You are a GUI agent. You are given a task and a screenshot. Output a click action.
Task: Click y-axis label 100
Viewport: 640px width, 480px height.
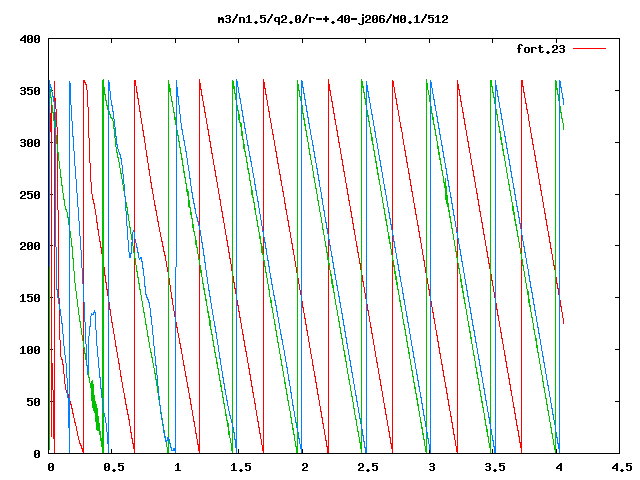click(30, 350)
